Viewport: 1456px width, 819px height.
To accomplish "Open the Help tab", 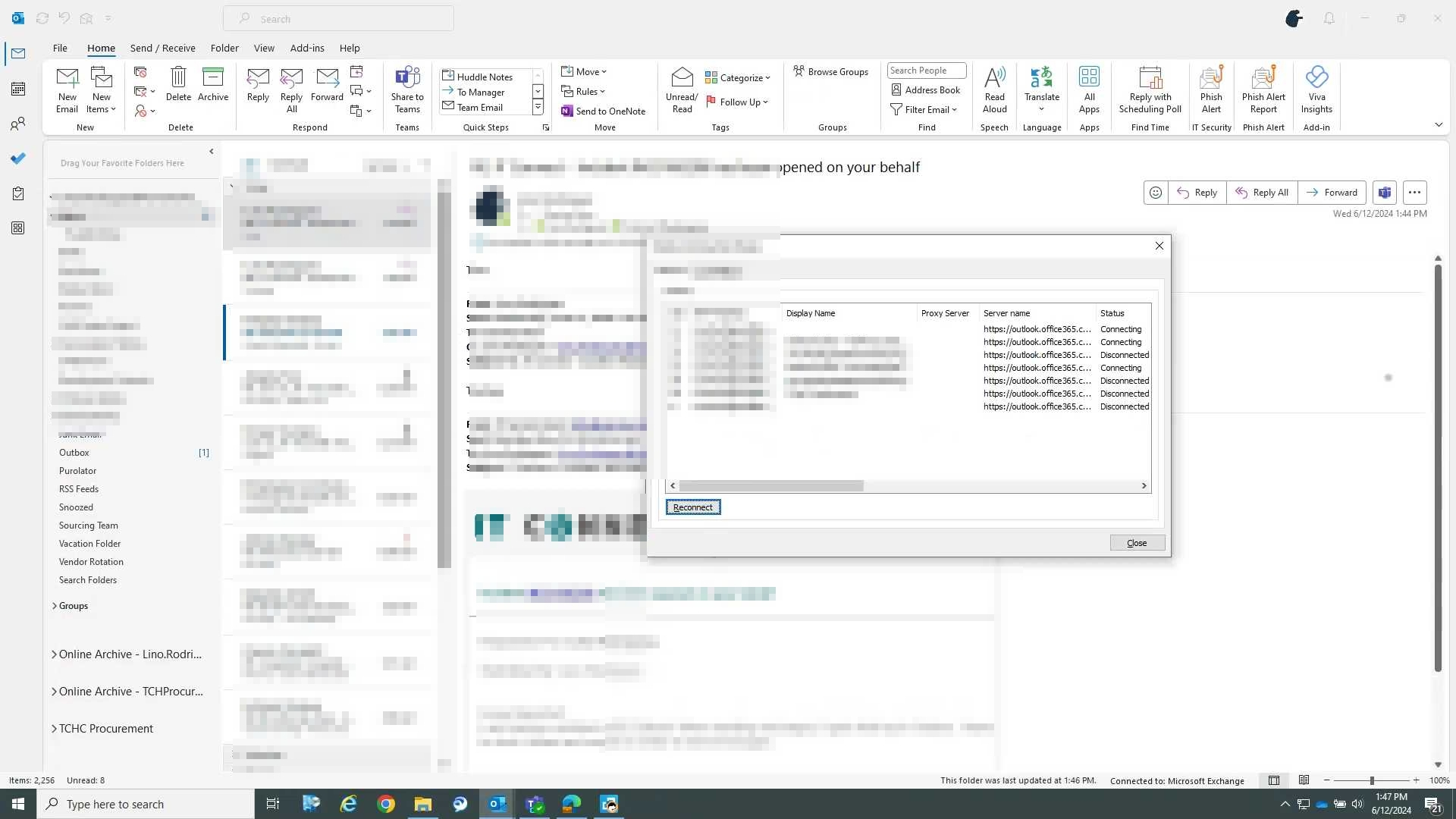I will pos(350,48).
